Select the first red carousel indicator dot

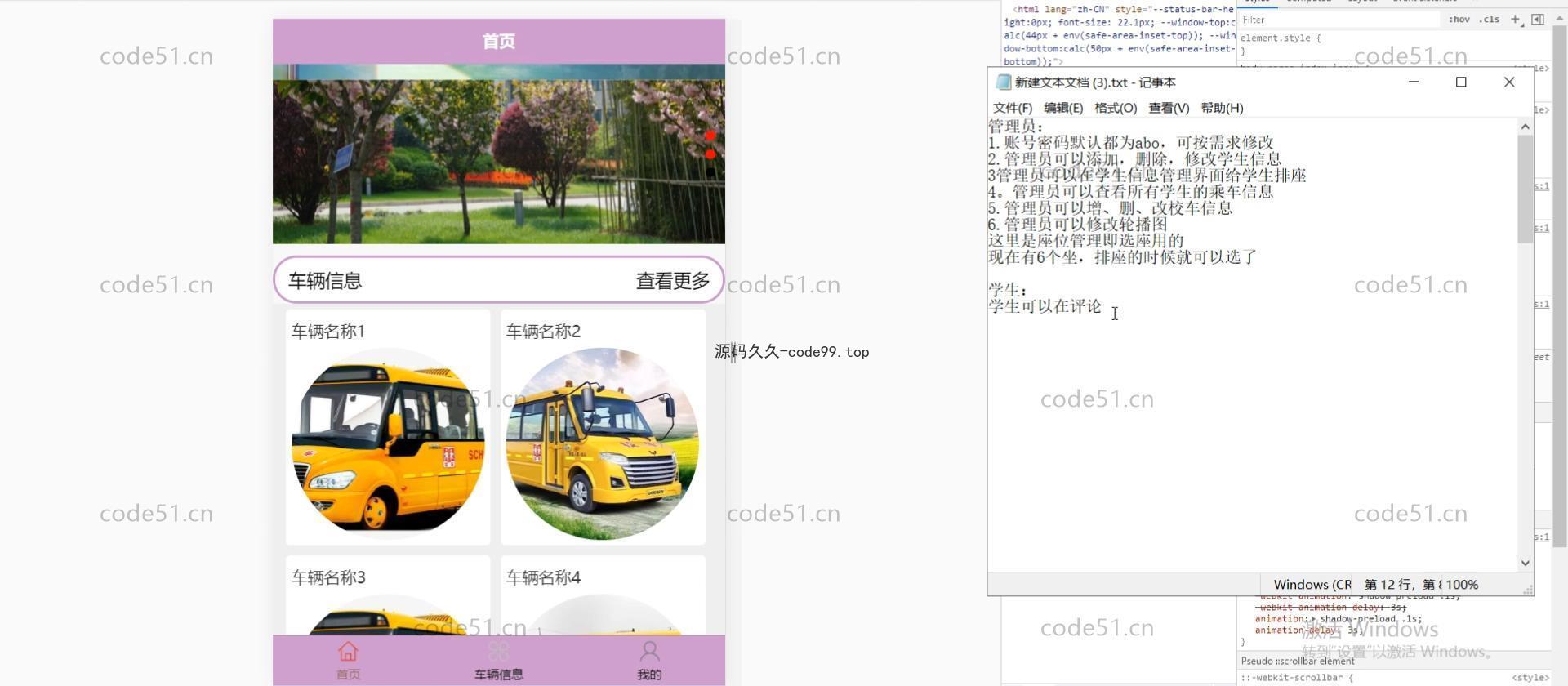tap(710, 136)
